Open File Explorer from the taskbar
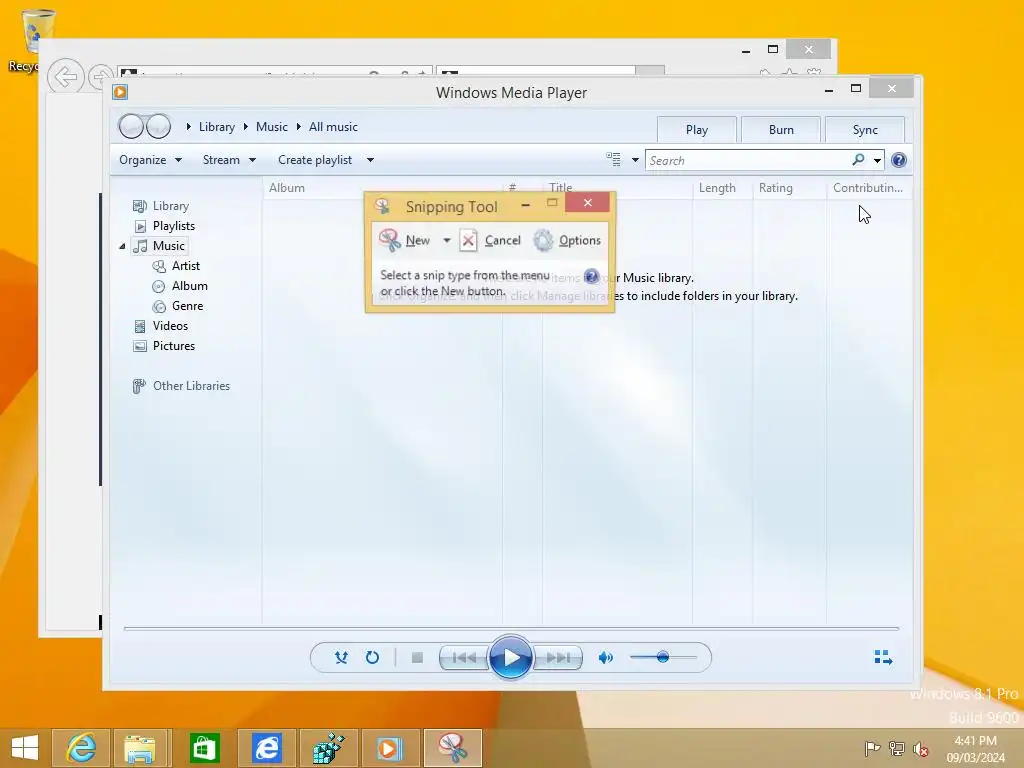1024x768 pixels. click(140, 748)
